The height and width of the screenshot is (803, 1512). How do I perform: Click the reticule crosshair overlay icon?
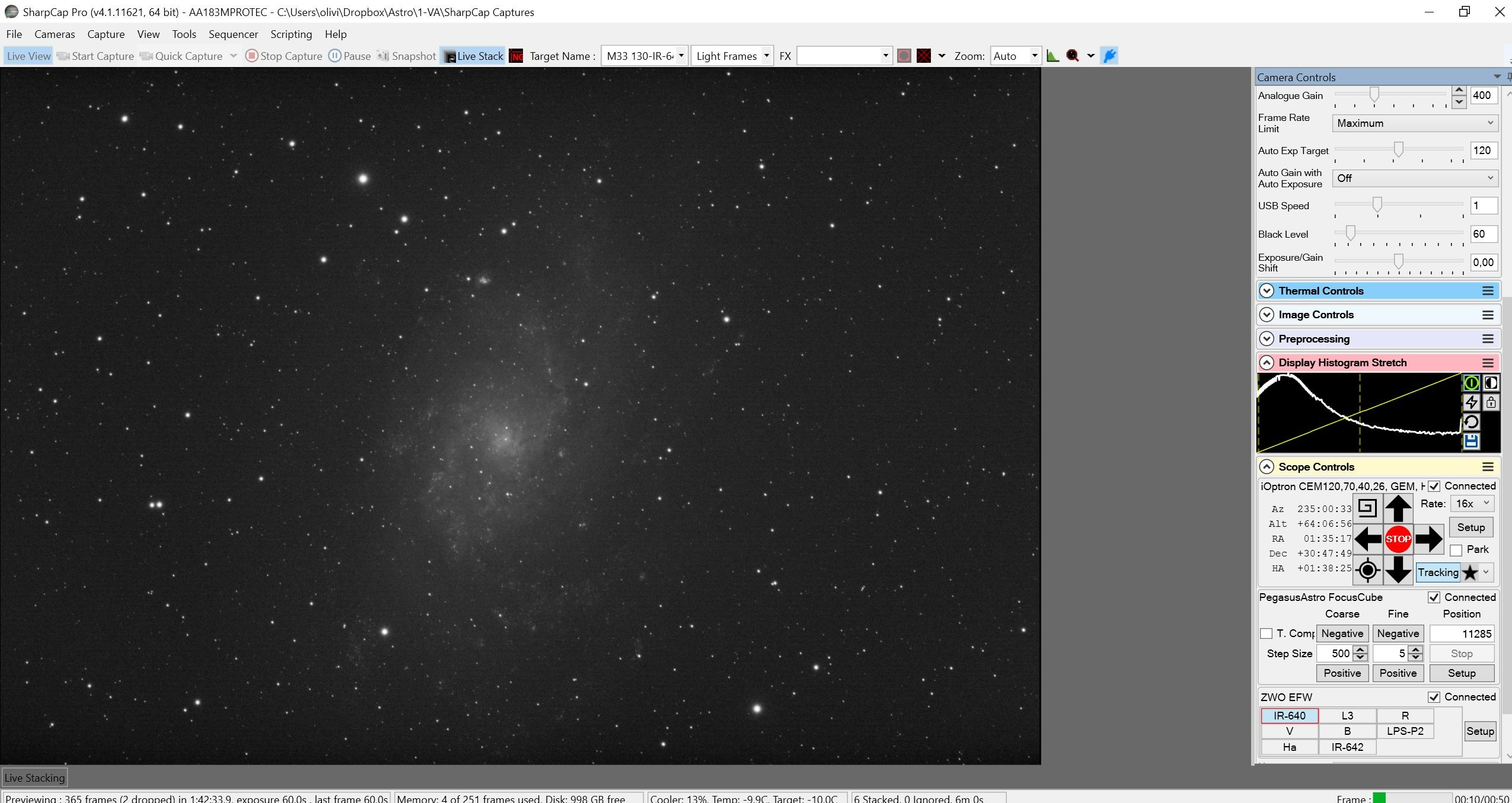[924, 56]
